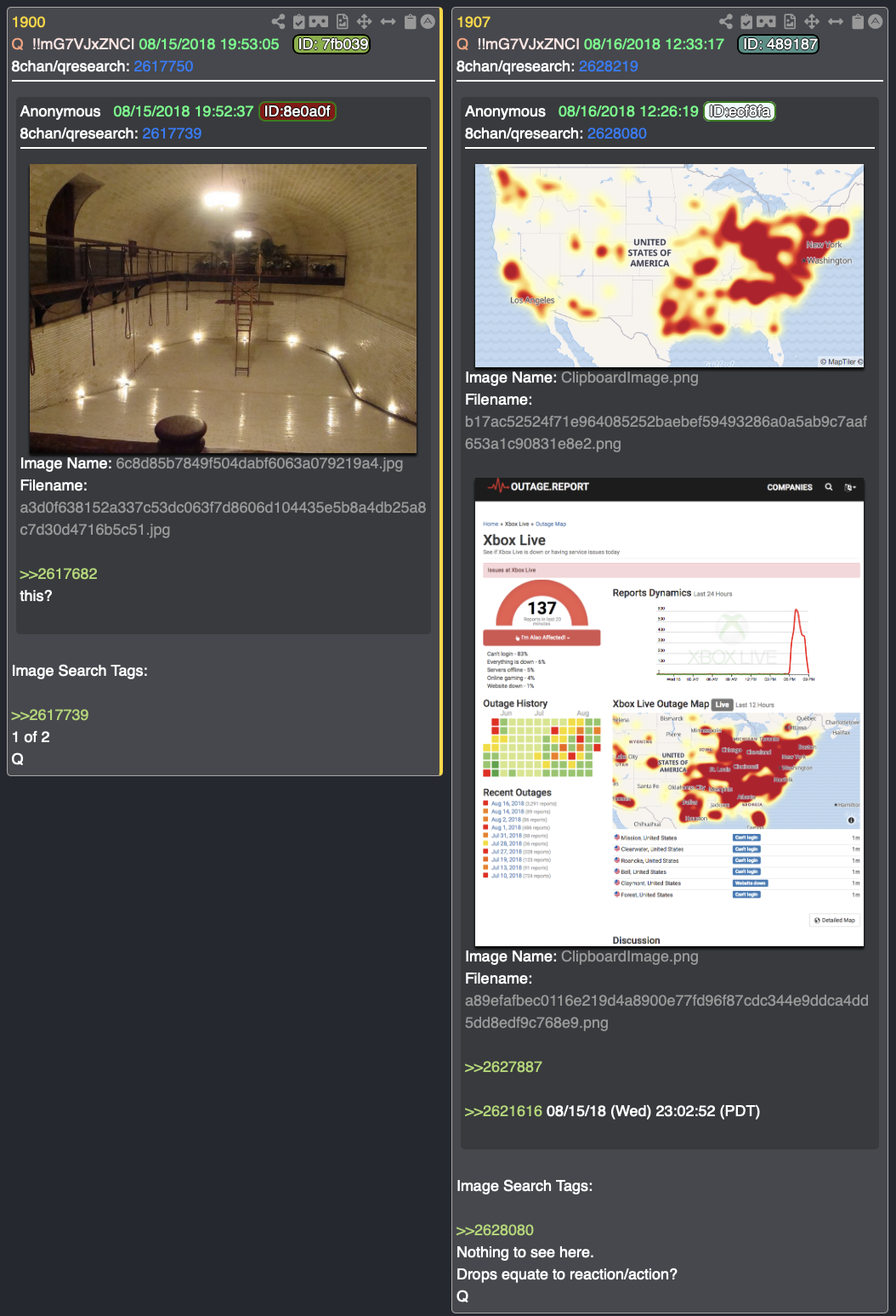The image size is (896, 1316).
Task: Click the circled up-arrow icon on post 1900
Action: coord(428,21)
